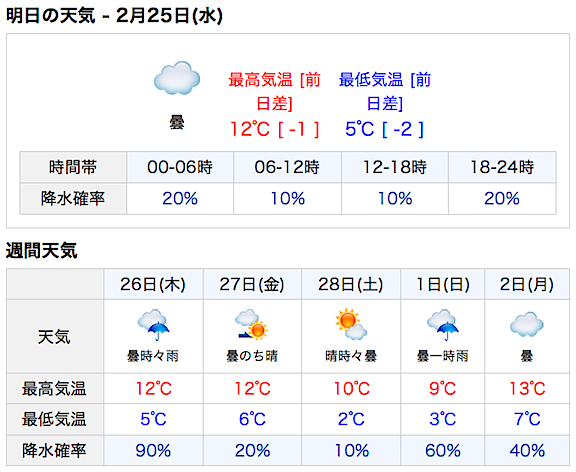Click the 13℃ high temperature for Monday

pyautogui.click(x=527, y=389)
